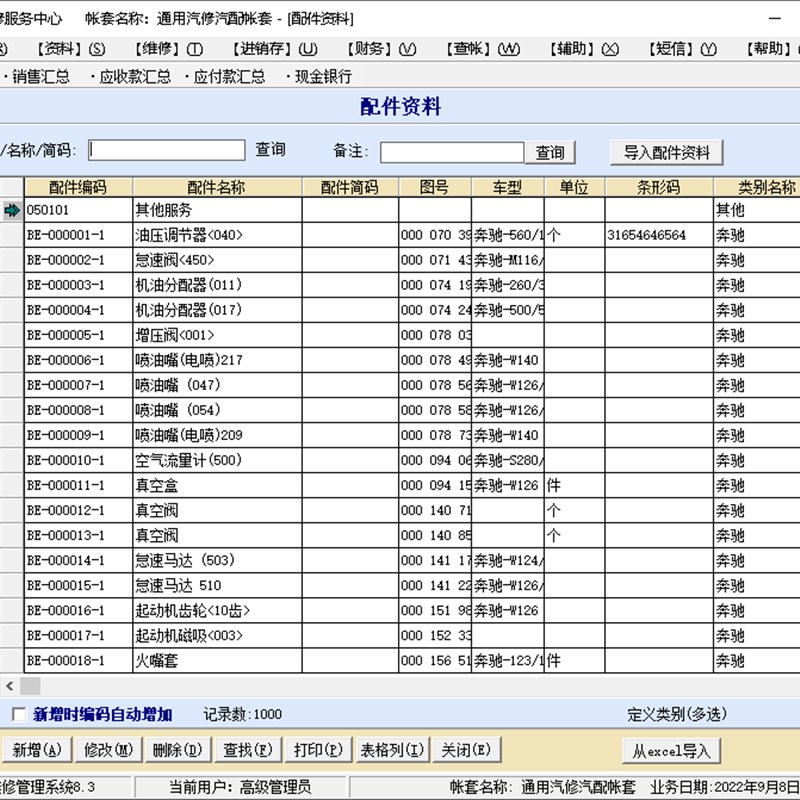Open the 【财务】(V) menu
Viewport: 800px width, 800px height.
coord(382,49)
